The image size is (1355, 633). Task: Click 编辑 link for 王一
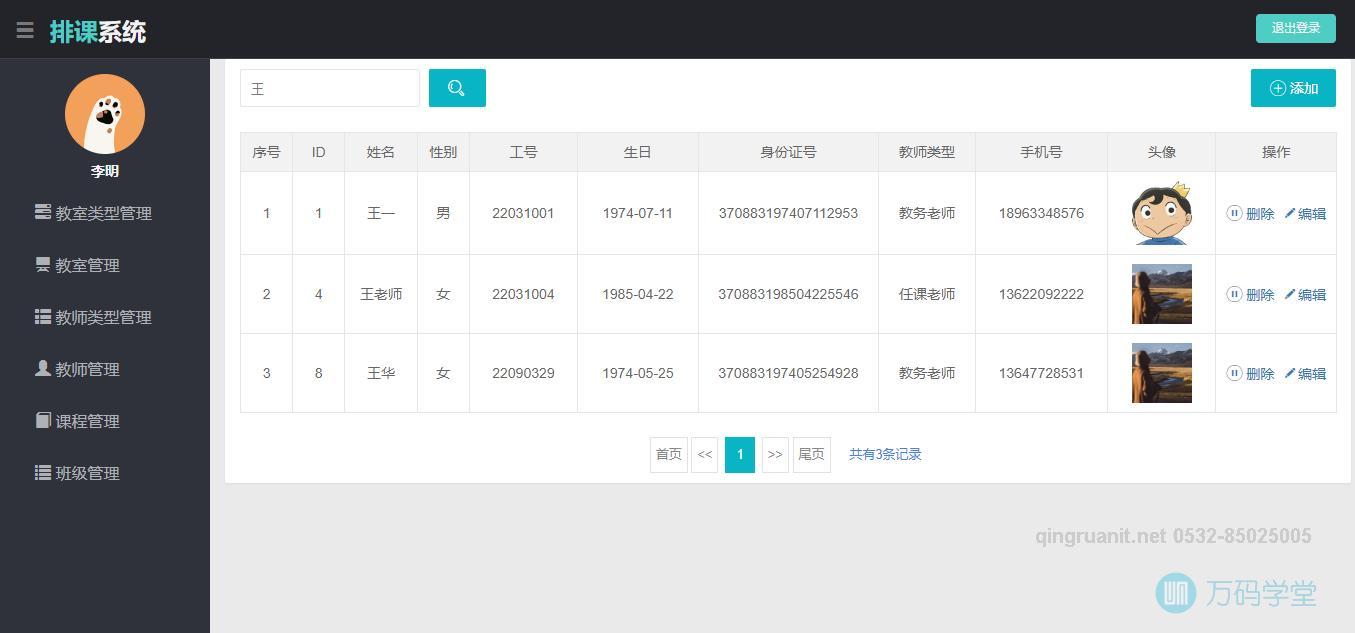pyautogui.click(x=1311, y=213)
